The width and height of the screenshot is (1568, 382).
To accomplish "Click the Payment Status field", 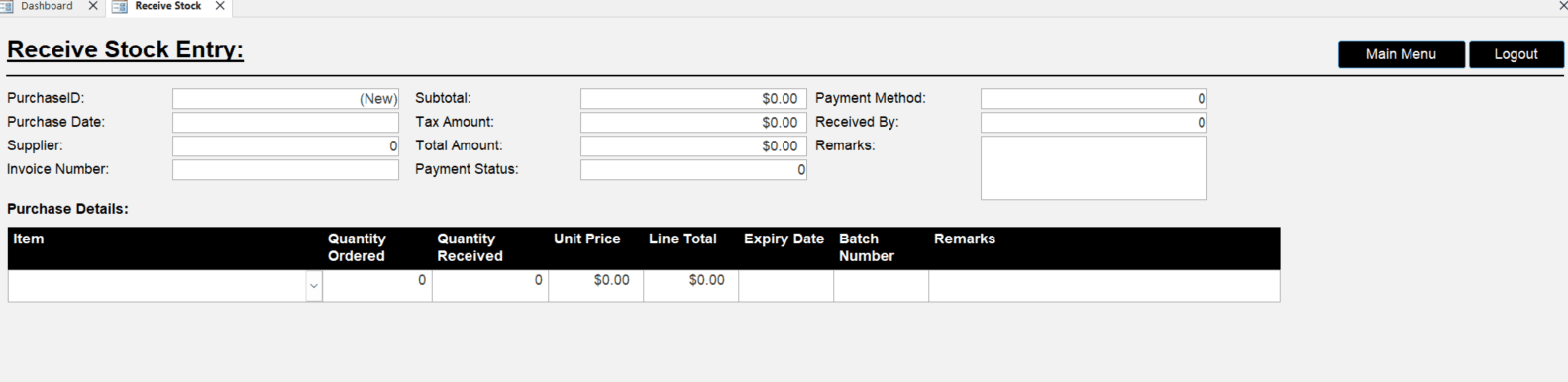I will (x=693, y=170).
